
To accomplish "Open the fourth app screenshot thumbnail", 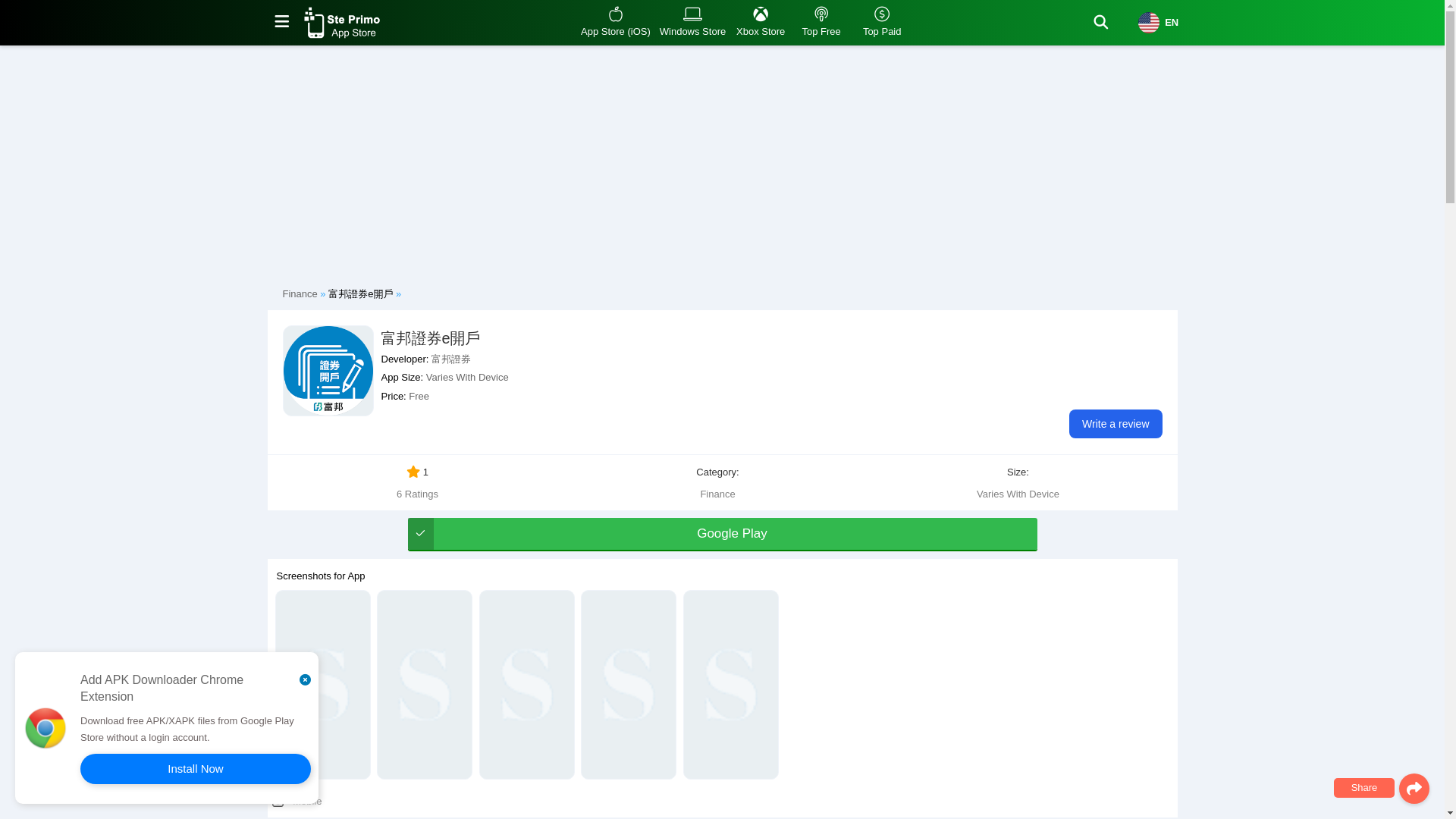I will click(628, 685).
